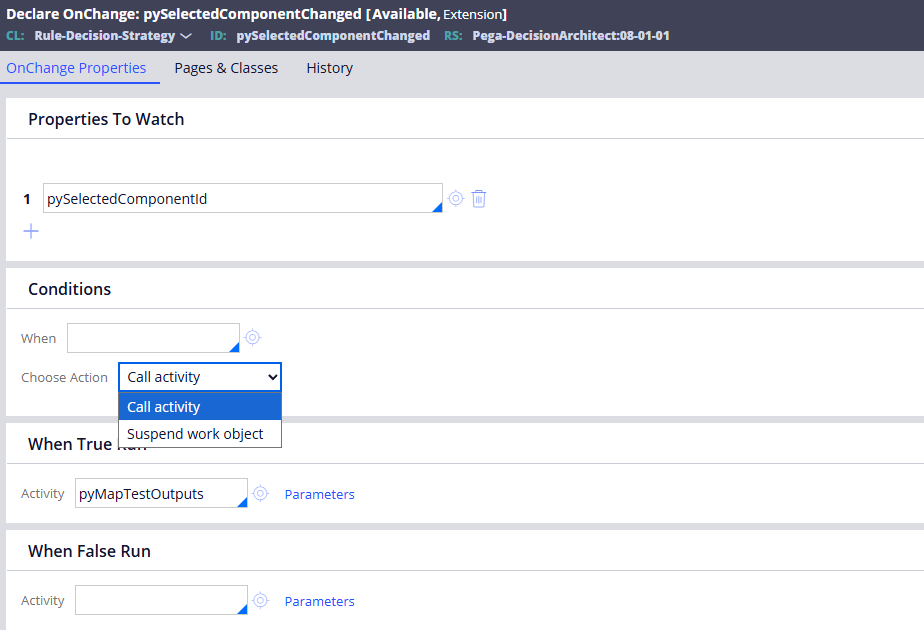
Task: Open Parameters link for When False activity
Action: point(319,602)
